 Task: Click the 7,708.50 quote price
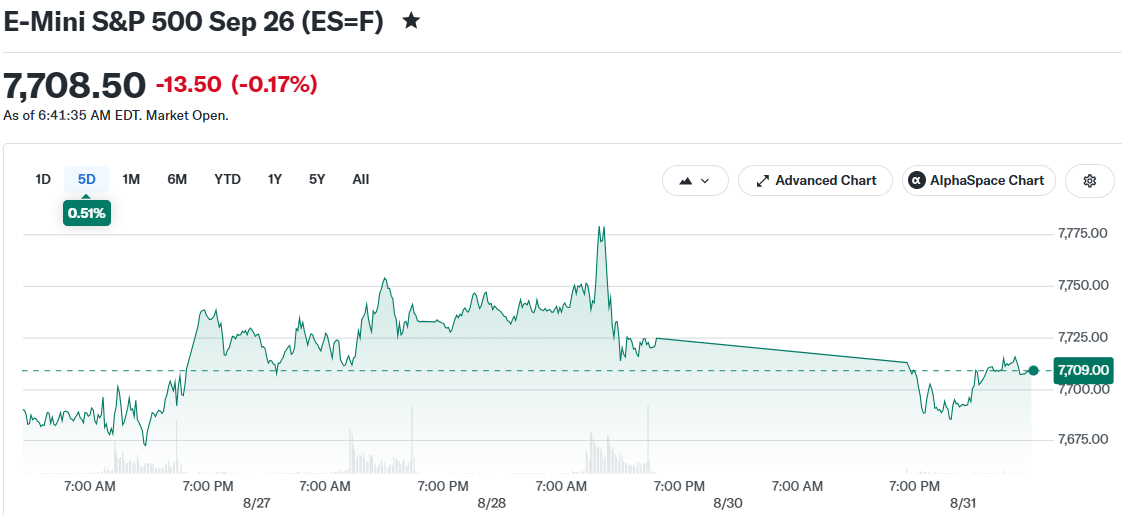click(x=75, y=86)
